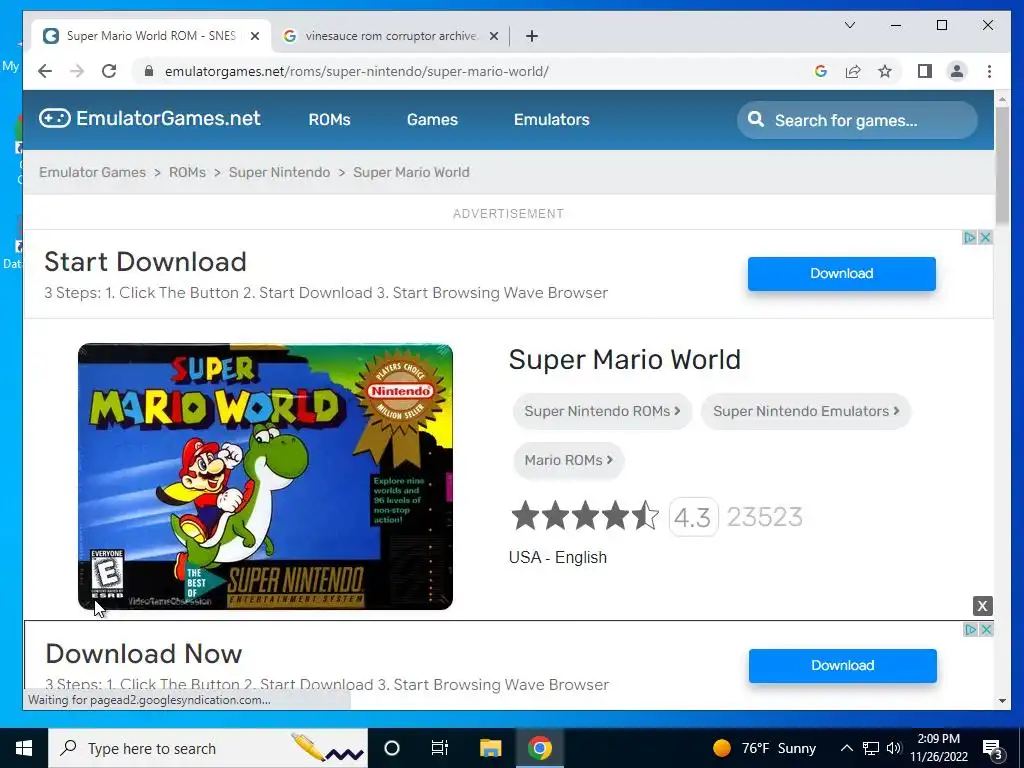Click the 4.3 rating score
1024x768 pixels.
click(693, 517)
